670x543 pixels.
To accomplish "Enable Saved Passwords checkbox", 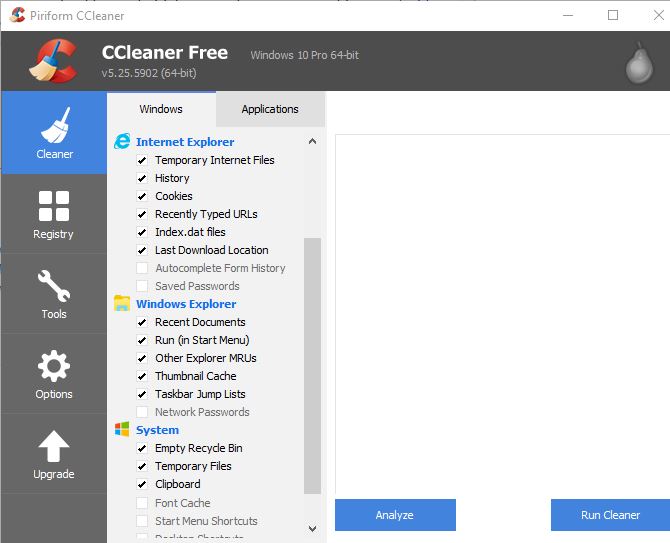I will 142,286.
